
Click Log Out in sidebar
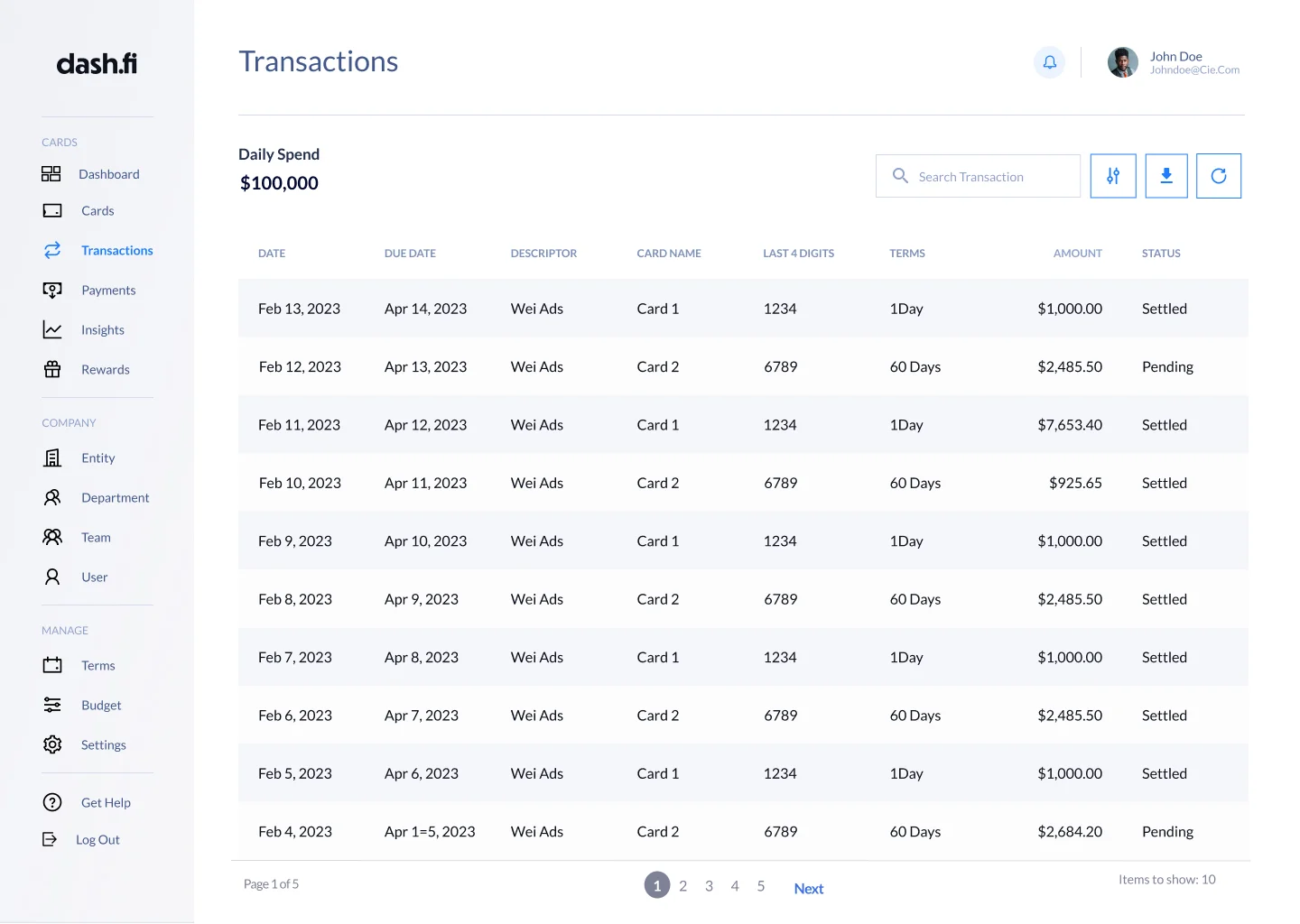pyautogui.click(x=97, y=840)
